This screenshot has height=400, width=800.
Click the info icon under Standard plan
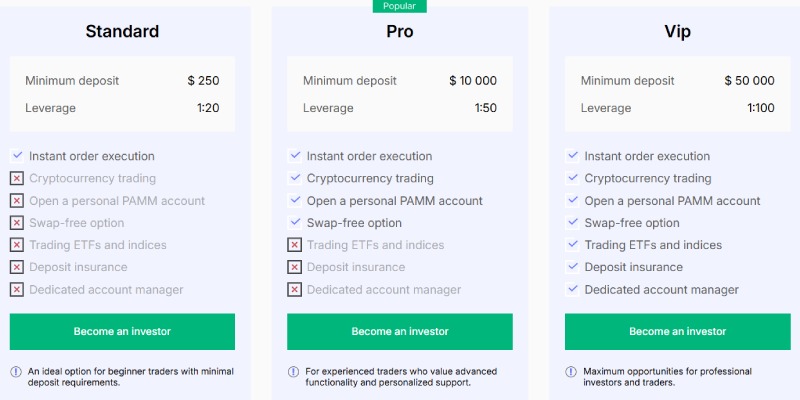point(16,371)
